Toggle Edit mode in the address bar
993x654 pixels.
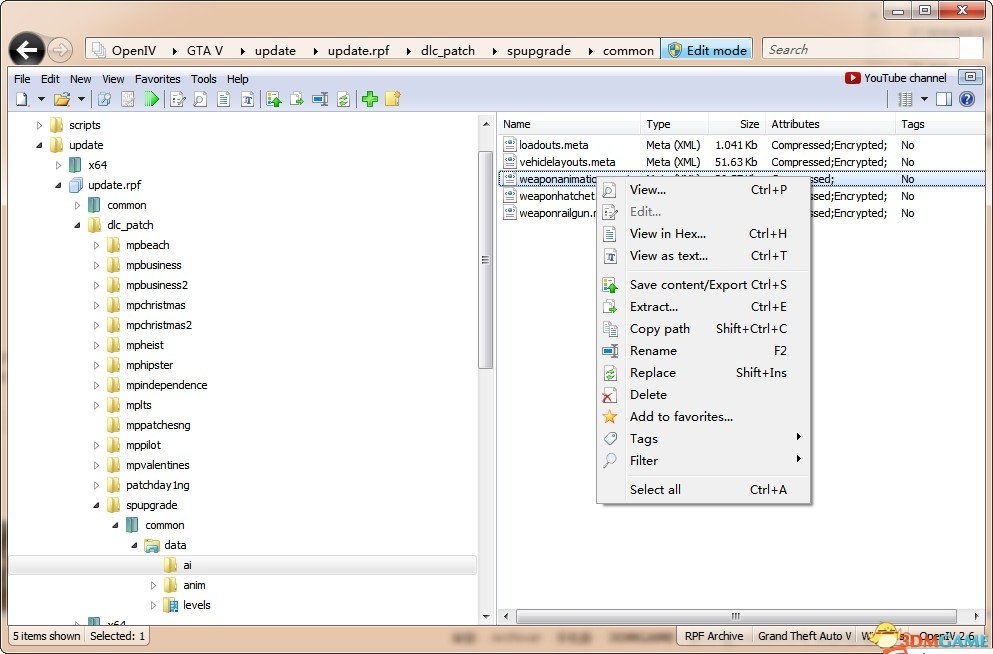[707, 50]
